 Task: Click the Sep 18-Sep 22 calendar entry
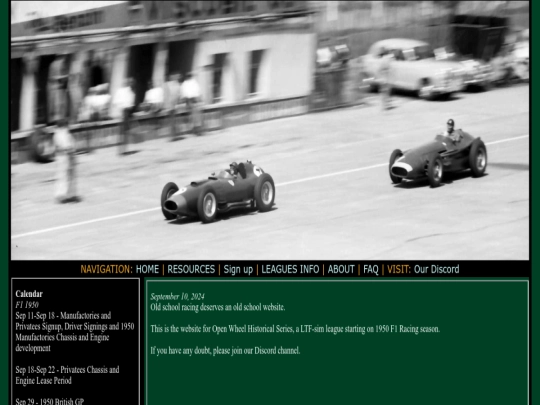pyautogui.click(x=67, y=375)
